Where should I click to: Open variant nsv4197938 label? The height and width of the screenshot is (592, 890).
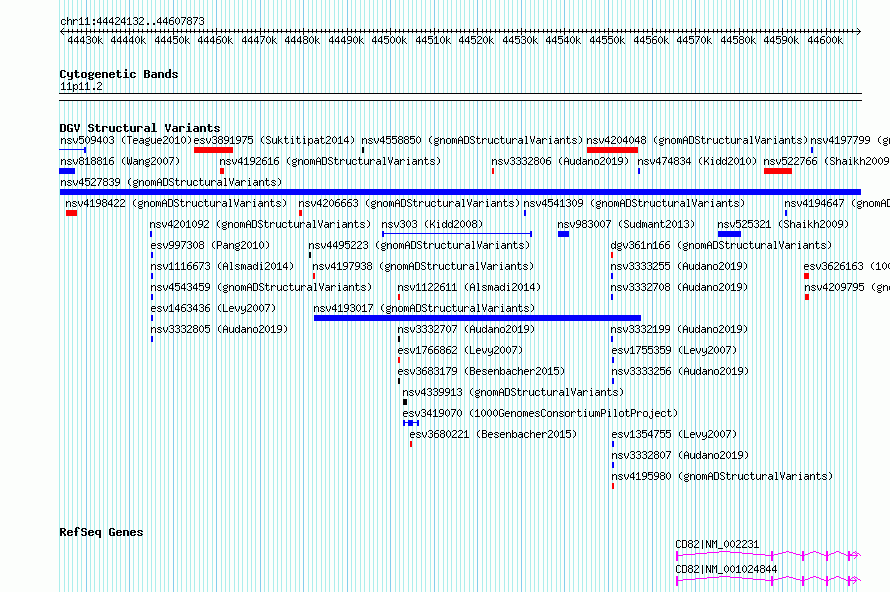[423, 266]
